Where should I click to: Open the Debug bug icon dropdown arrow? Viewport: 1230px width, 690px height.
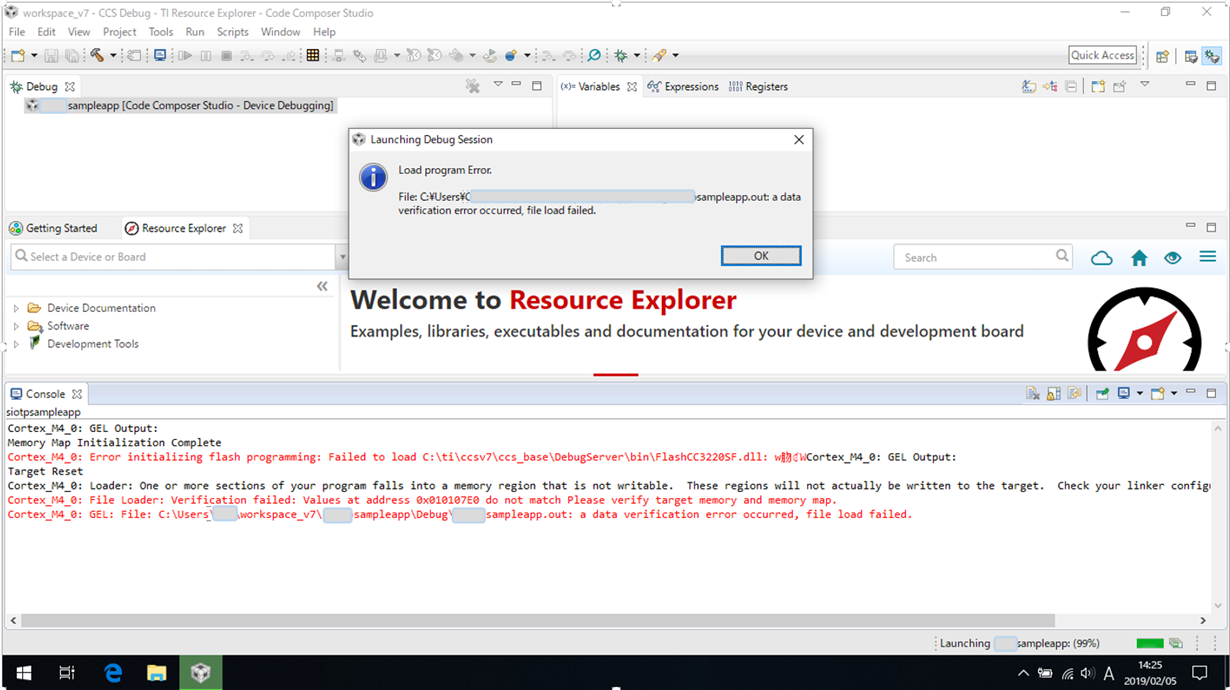[636, 55]
